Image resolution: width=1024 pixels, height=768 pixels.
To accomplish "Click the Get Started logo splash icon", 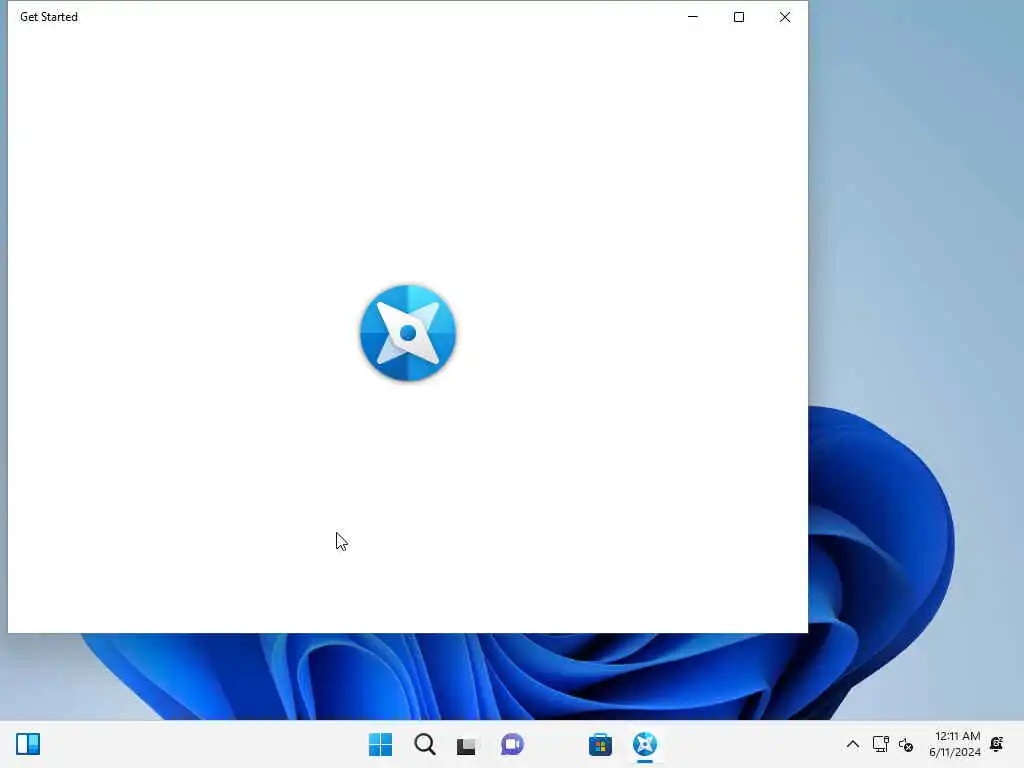I will (x=408, y=333).
